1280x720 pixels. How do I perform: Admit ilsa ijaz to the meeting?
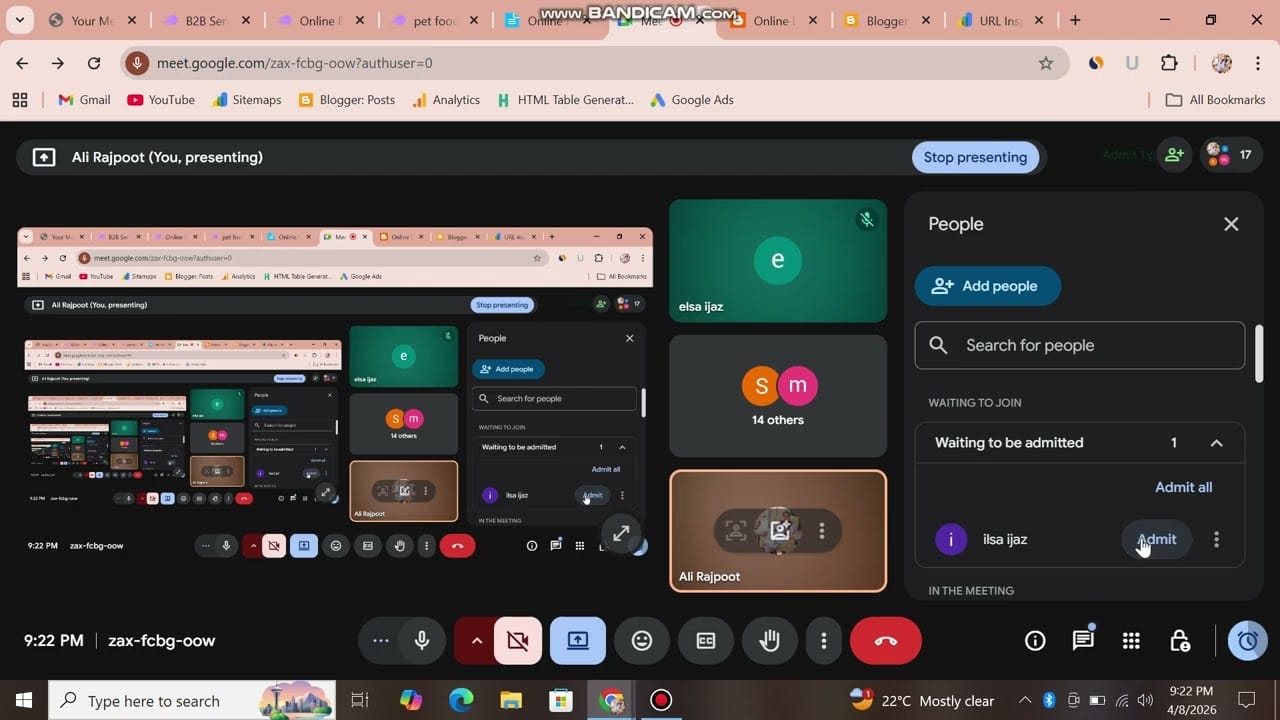coord(1157,539)
